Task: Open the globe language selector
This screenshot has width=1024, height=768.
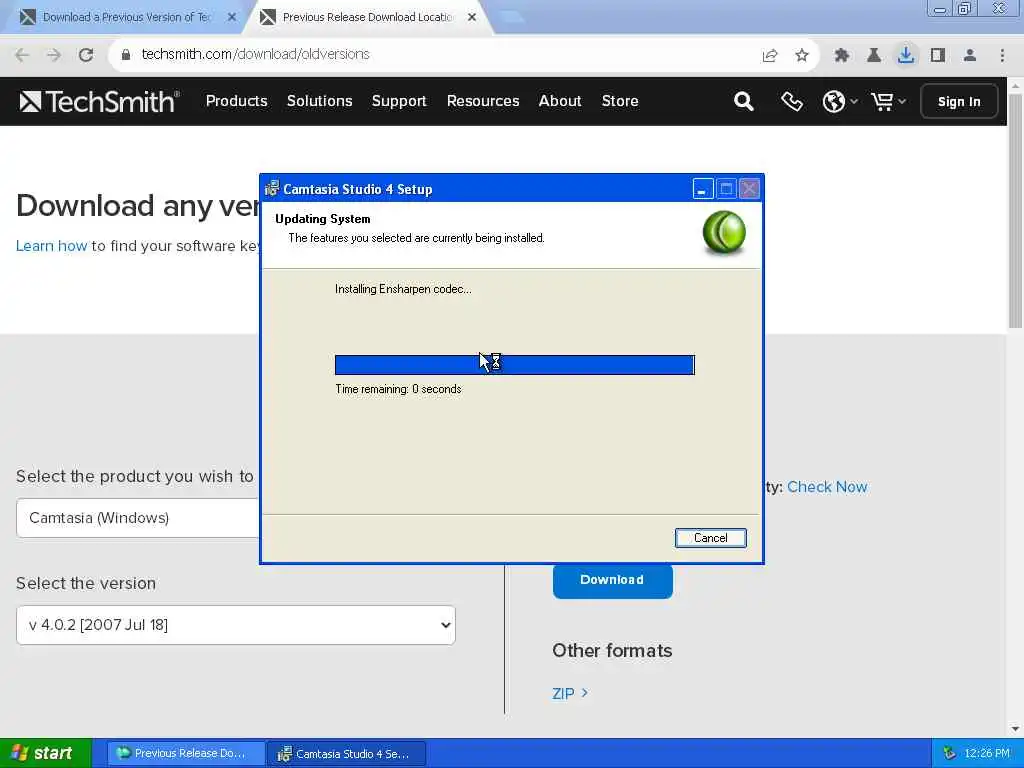Action: [840, 101]
